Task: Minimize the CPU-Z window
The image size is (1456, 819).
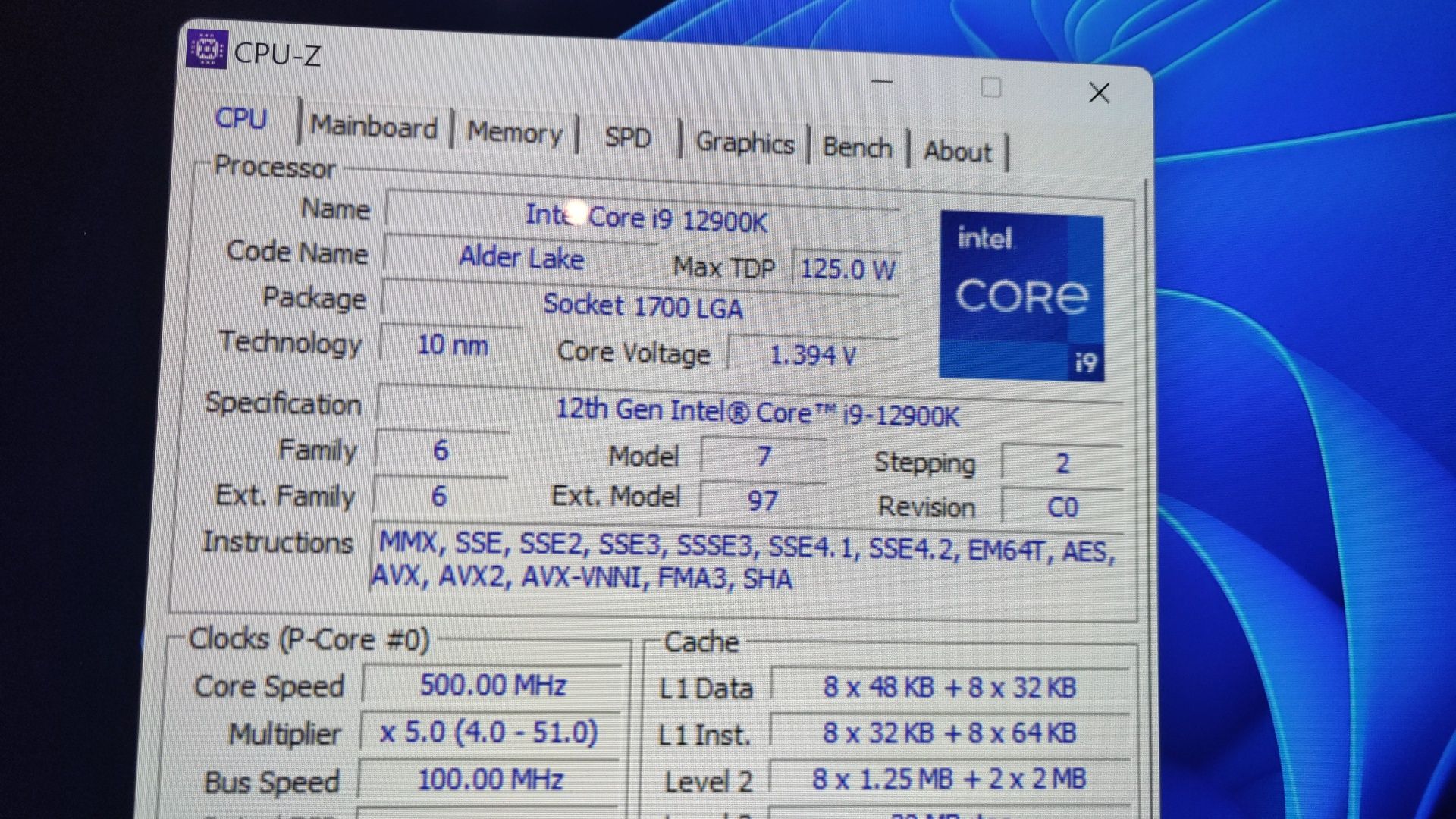Action: 882,81
